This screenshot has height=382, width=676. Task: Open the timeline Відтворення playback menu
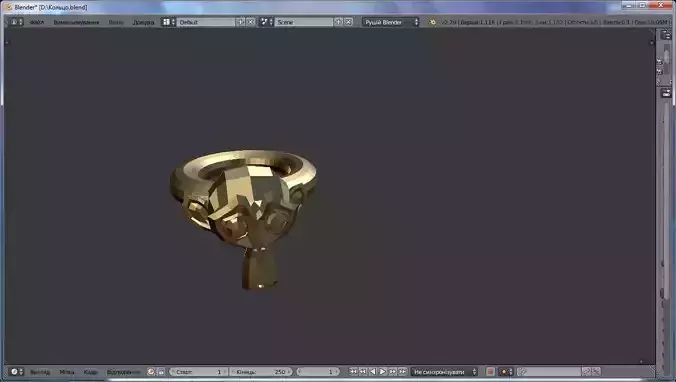[x=124, y=372]
